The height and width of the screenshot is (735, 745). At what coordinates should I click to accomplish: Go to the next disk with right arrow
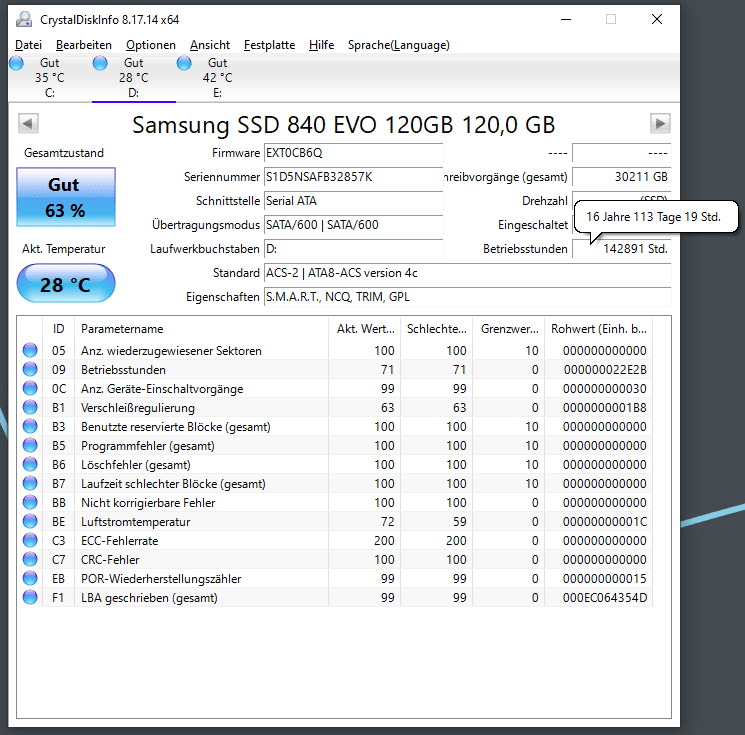click(x=660, y=124)
